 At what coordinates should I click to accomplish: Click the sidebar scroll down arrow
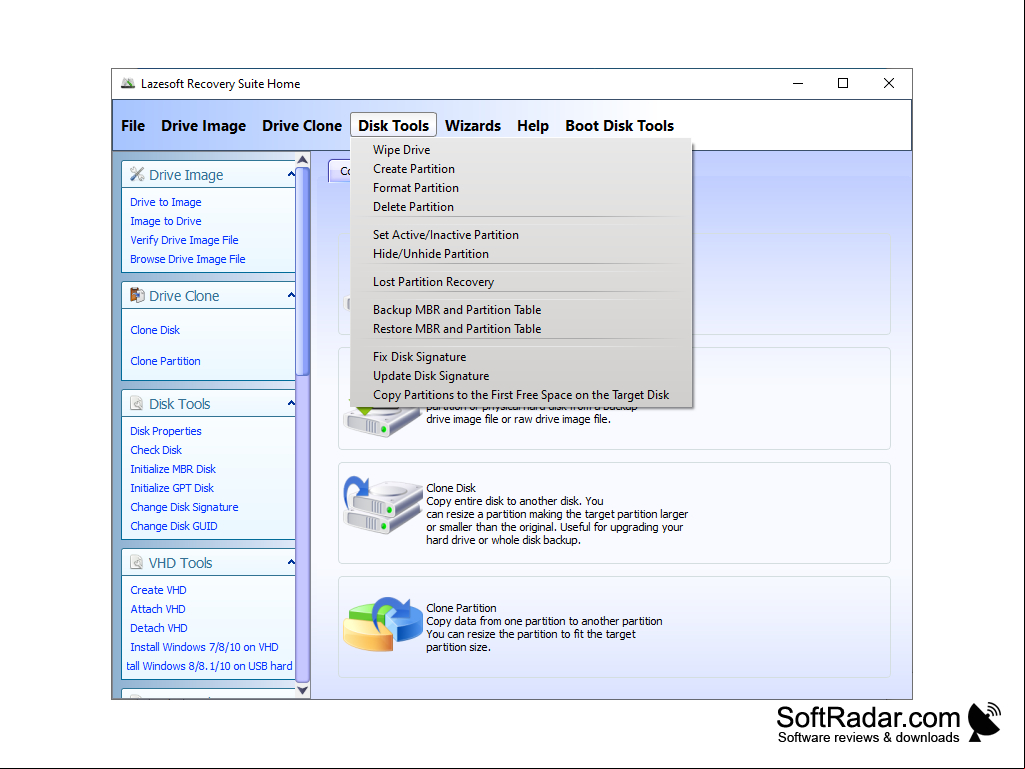(303, 690)
